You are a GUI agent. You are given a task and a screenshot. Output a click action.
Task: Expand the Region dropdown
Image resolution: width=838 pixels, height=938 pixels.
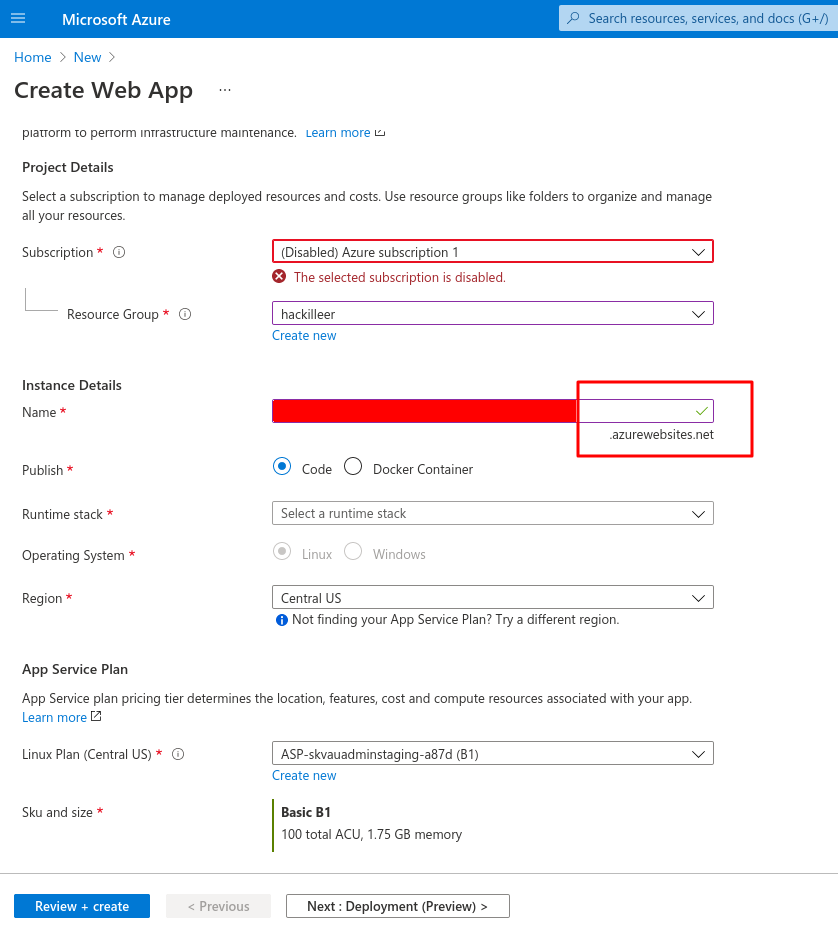[x=492, y=598]
